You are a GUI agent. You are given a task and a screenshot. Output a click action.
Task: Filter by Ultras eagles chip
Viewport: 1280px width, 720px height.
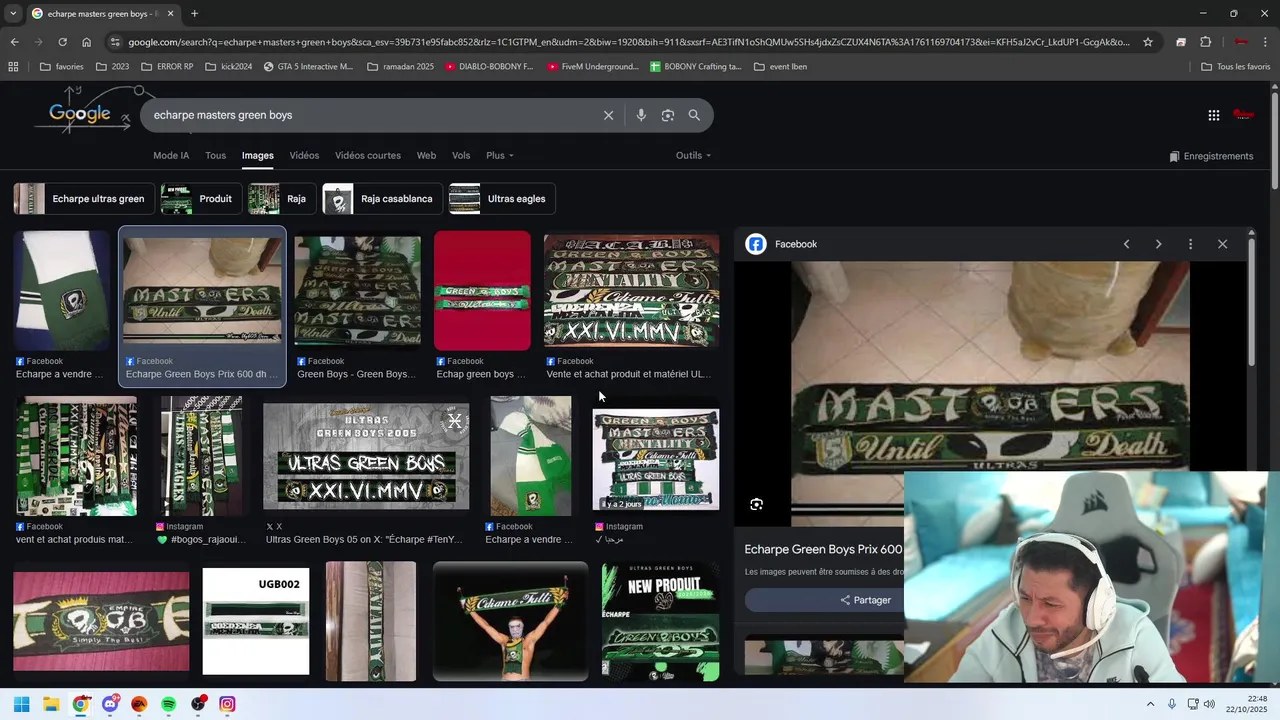point(502,199)
